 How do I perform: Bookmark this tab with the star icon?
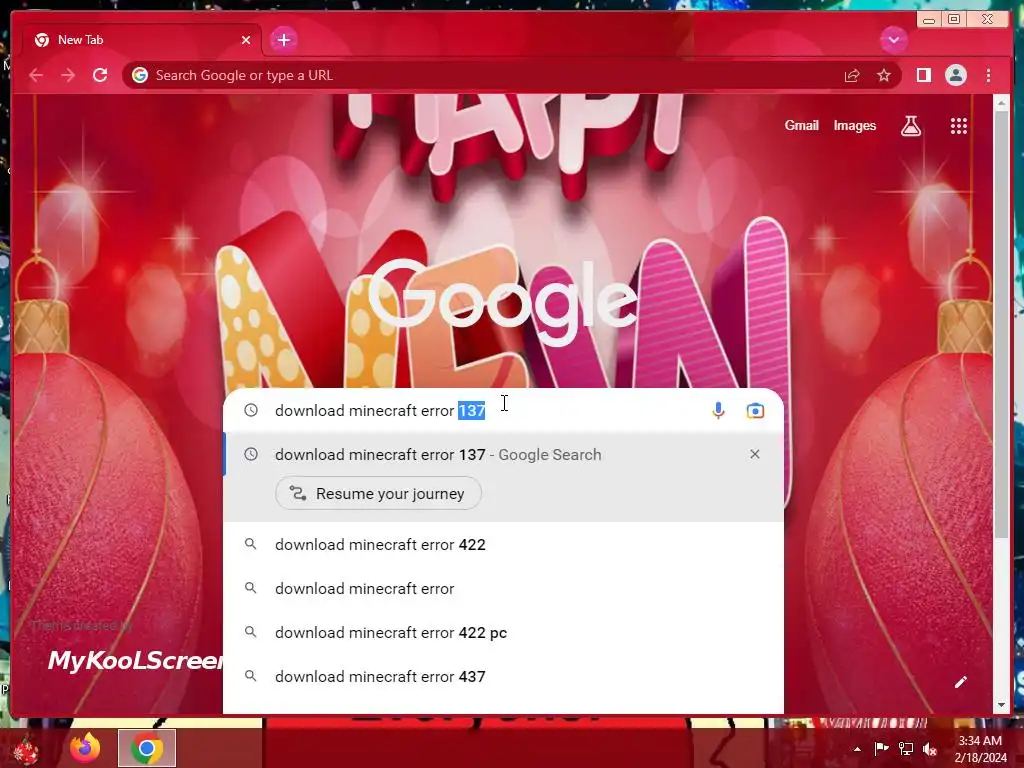pyautogui.click(x=884, y=76)
